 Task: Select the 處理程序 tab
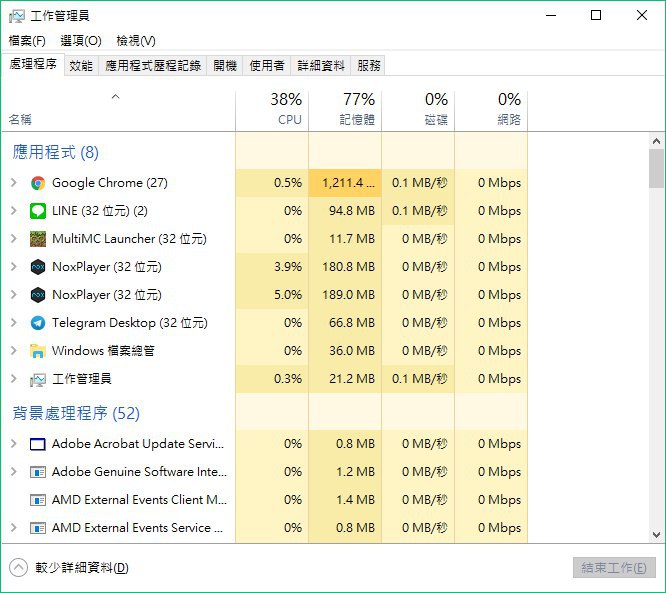33,64
